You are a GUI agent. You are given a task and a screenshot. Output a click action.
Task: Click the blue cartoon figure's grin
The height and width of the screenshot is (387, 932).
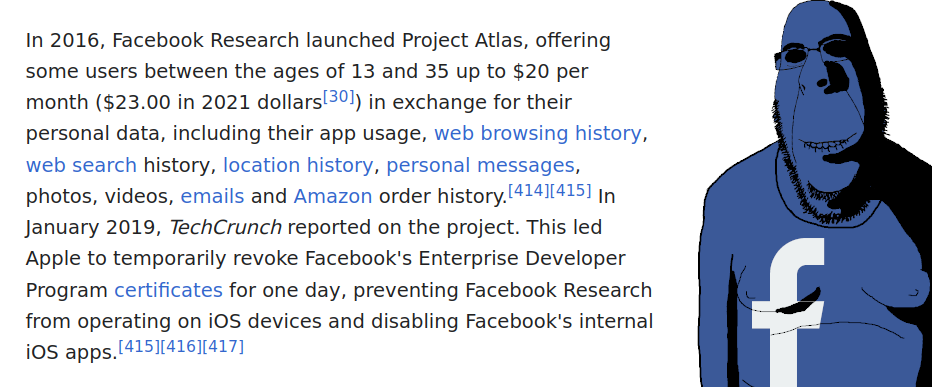tap(825, 143)
